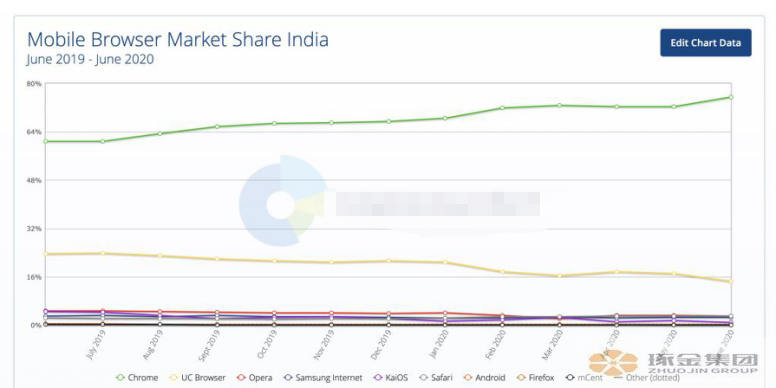This screenshot has width=776, height=388.
Task: Toggle the Android legend entry
Action: [x=484, y=378]
